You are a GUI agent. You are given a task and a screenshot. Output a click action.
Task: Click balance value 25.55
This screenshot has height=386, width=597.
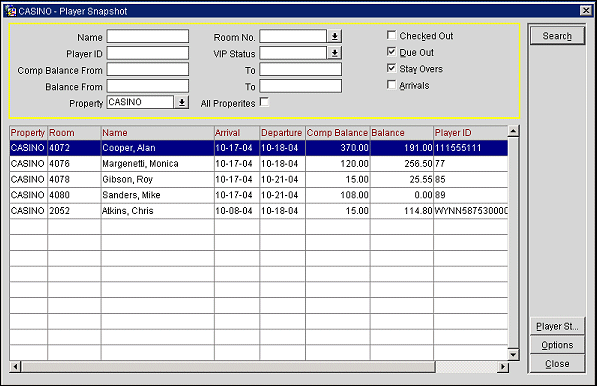(x=402, y=179)
